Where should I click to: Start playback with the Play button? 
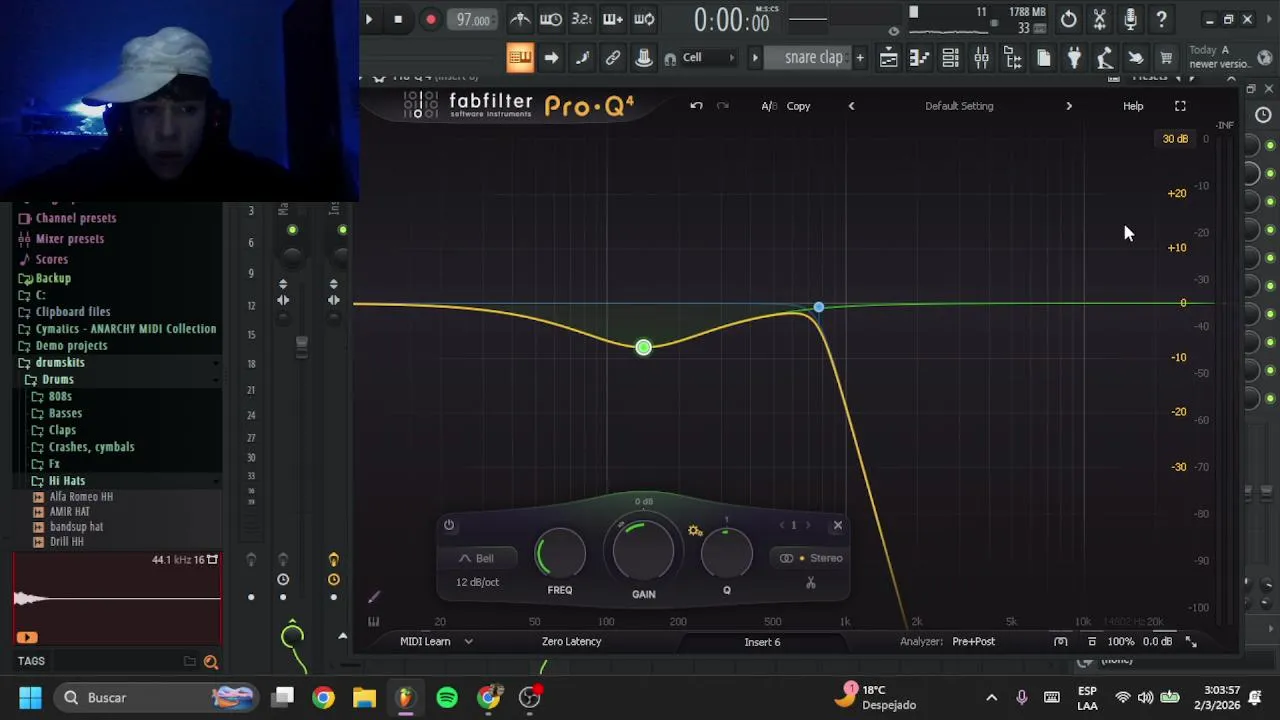click(x=369, y=19)
